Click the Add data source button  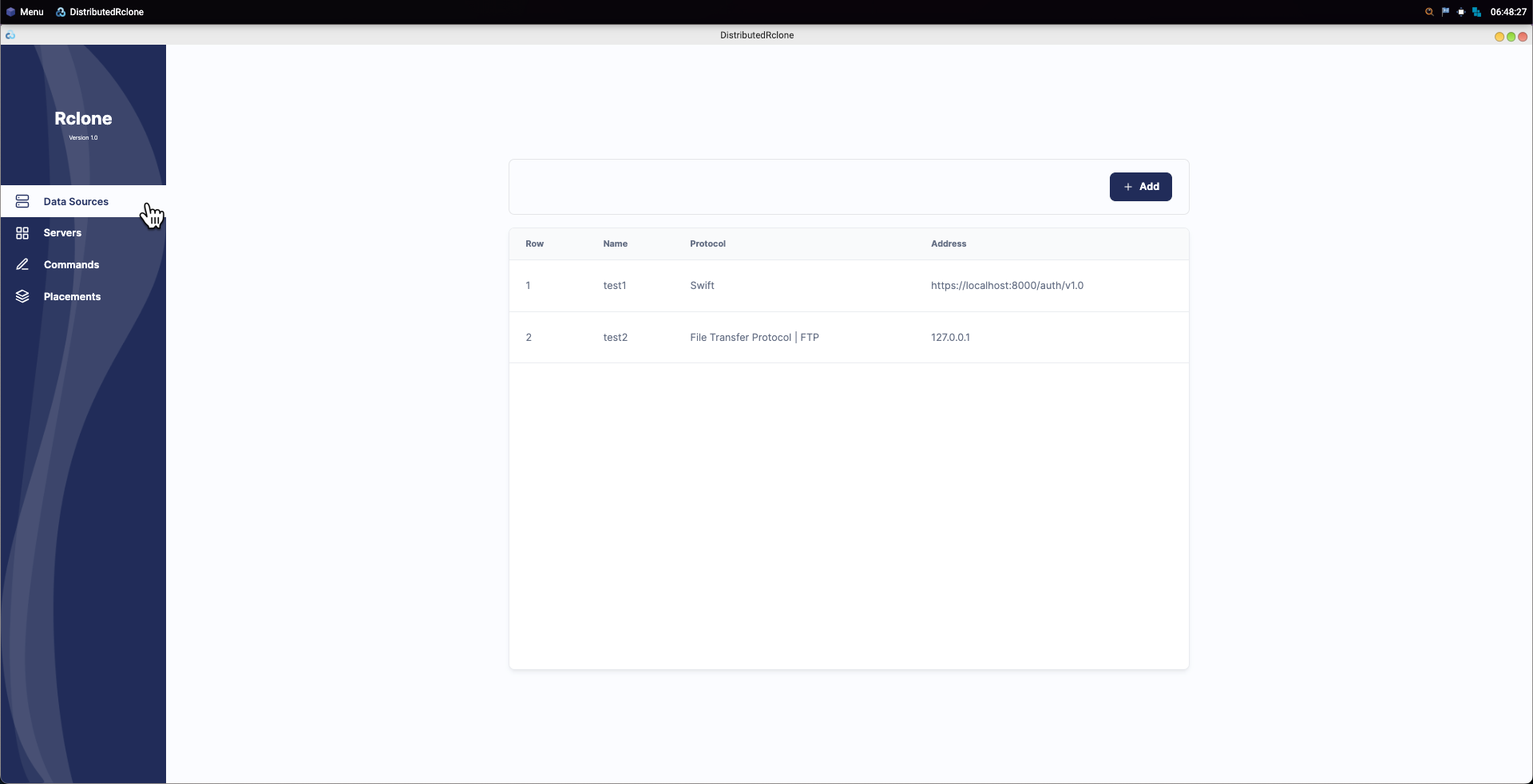point(1140,187)
